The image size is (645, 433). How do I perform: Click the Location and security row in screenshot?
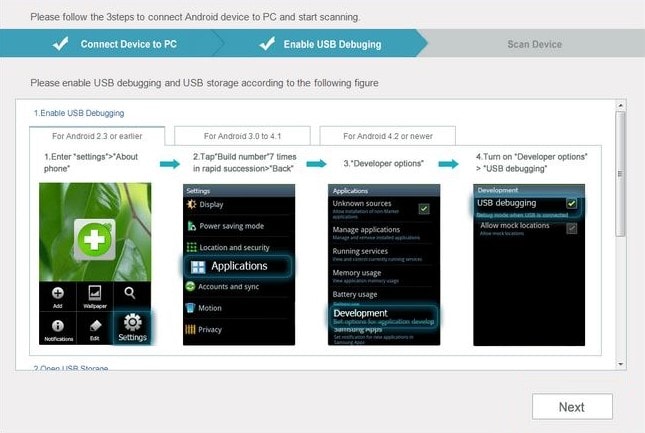point(239,247)
